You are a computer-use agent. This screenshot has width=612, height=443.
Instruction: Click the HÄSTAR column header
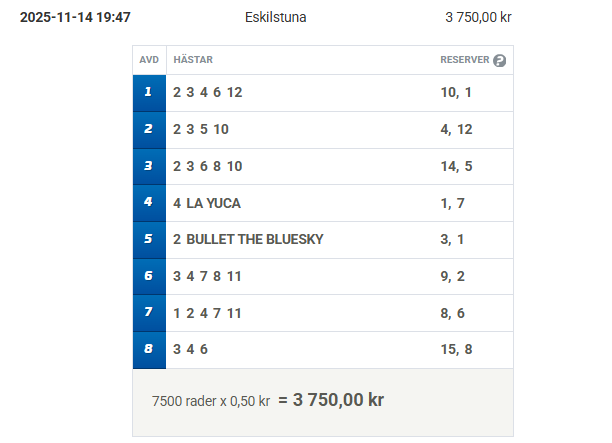193,60
